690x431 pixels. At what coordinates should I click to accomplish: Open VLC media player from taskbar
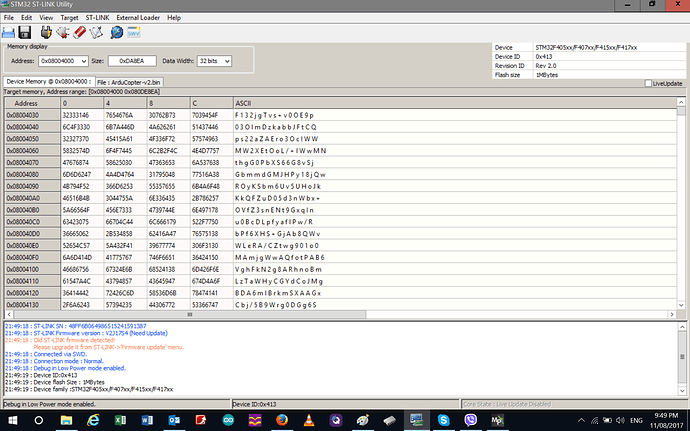pyautogui.click(x=309, y=420)
